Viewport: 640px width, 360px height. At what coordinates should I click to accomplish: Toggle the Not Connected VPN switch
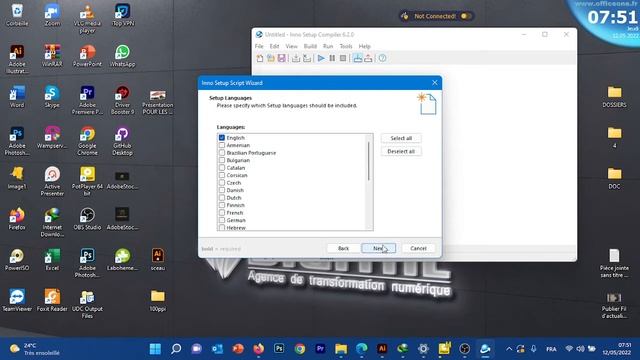point(466,16)
